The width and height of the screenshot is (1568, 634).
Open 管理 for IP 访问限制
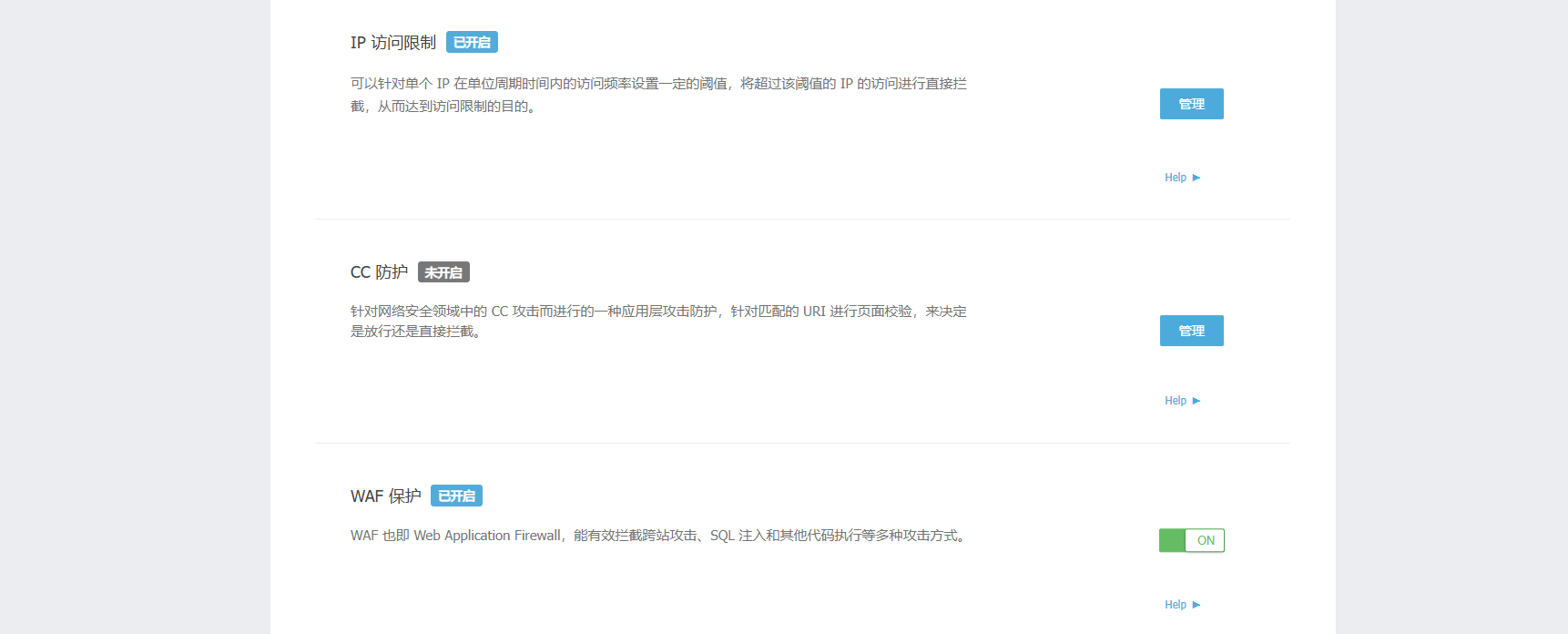click(1191, 104)
